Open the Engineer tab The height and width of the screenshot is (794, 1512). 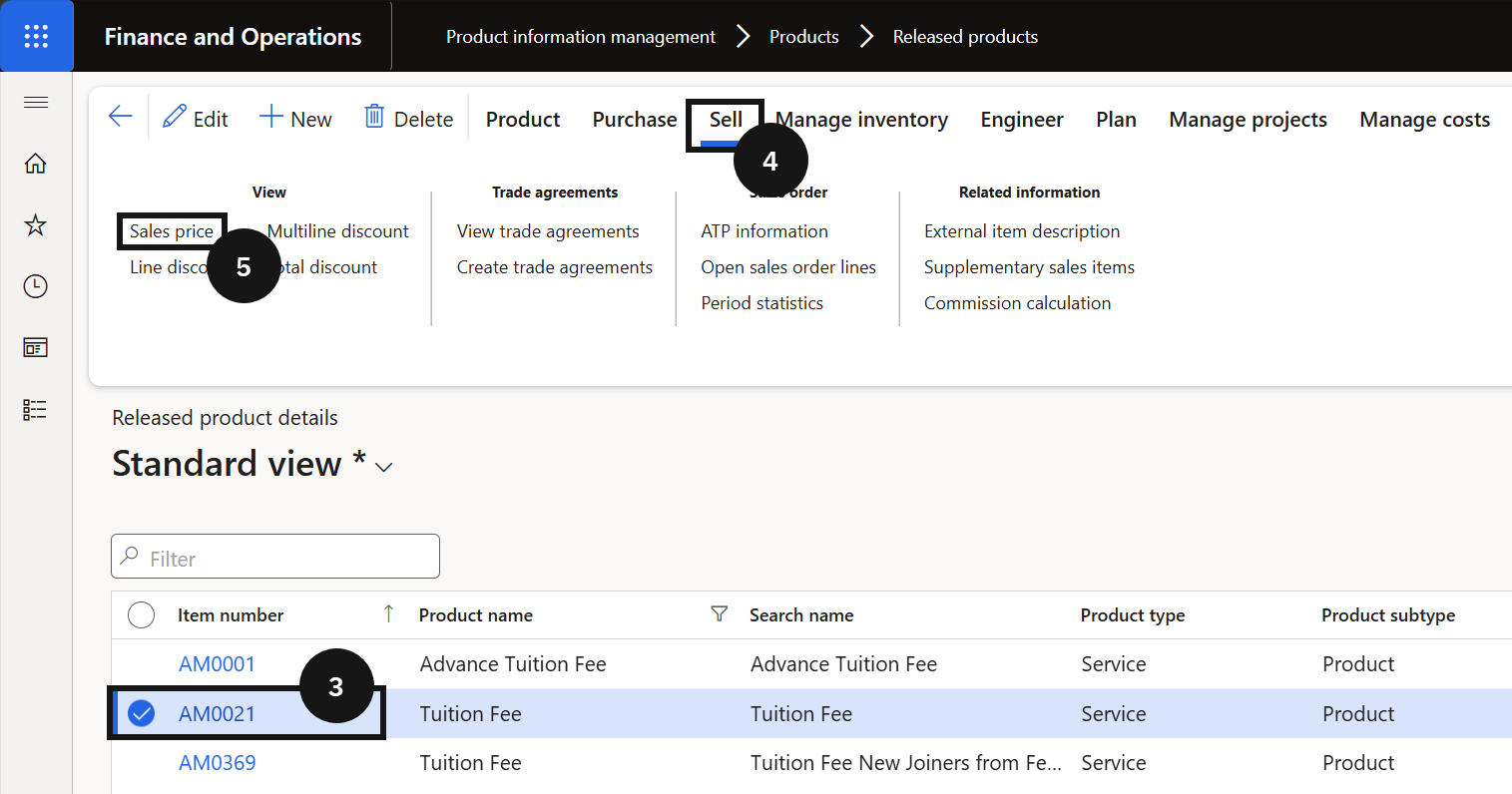click(1022, 120)
